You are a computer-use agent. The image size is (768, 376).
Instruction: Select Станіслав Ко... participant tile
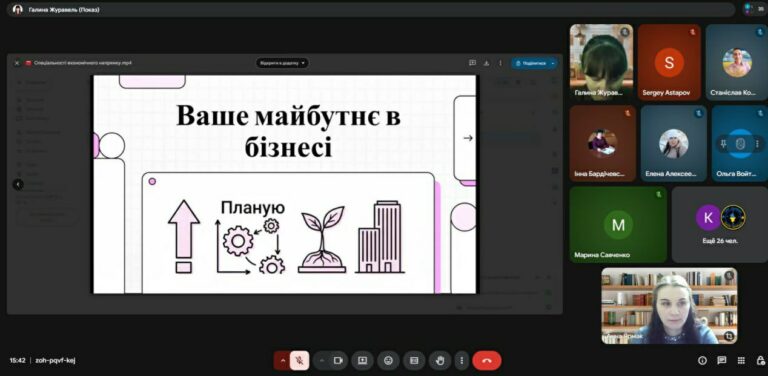pos(737,62)
